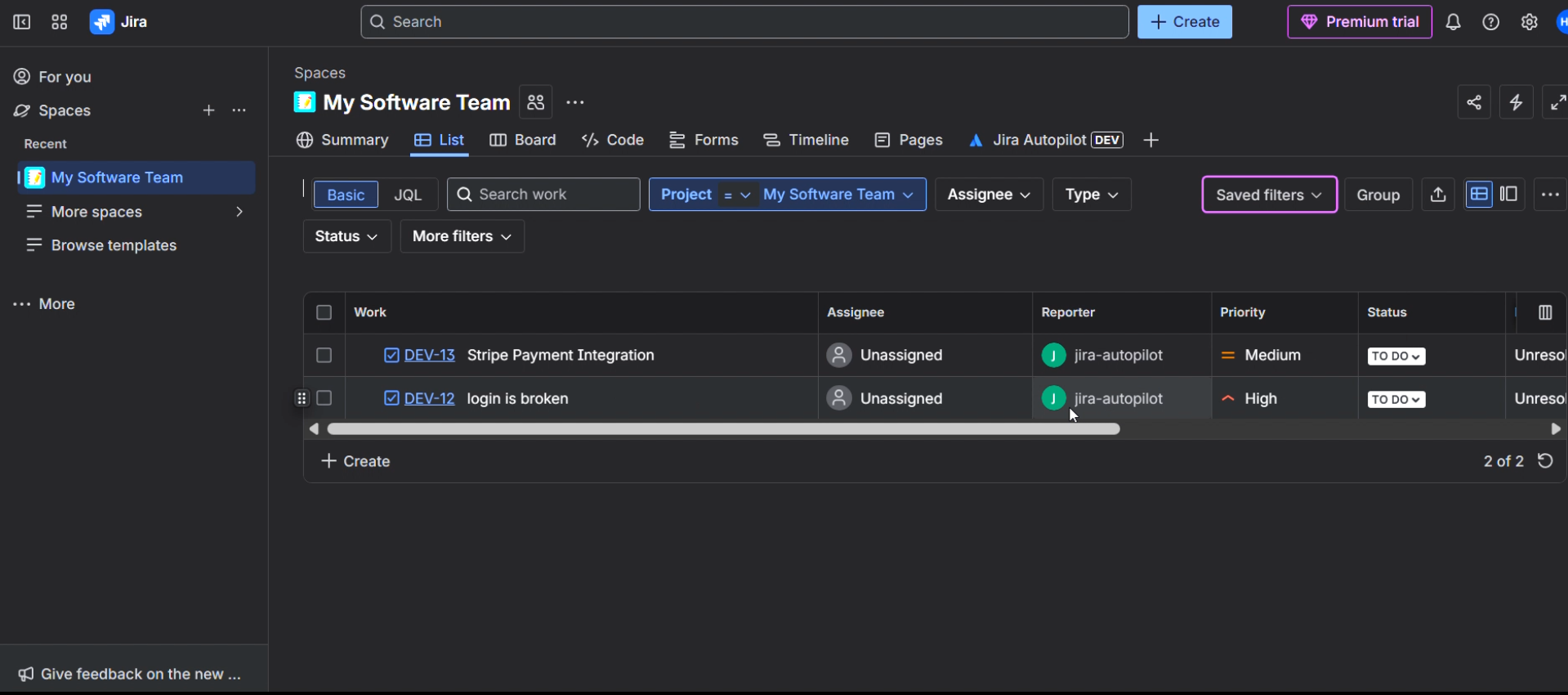Image resolution: width=1568 pixels, height=695 pixels.
Task: Open the DEV-13 work item link
Action: point(430,355)
